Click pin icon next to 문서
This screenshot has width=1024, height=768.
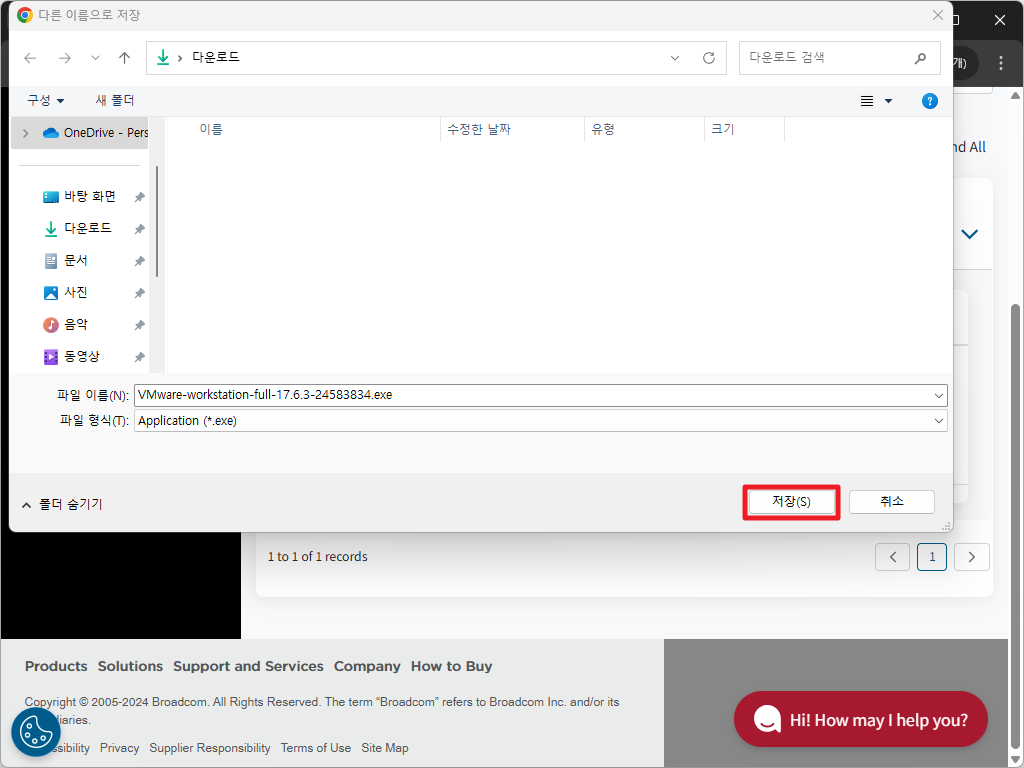[x=139, y=261]
